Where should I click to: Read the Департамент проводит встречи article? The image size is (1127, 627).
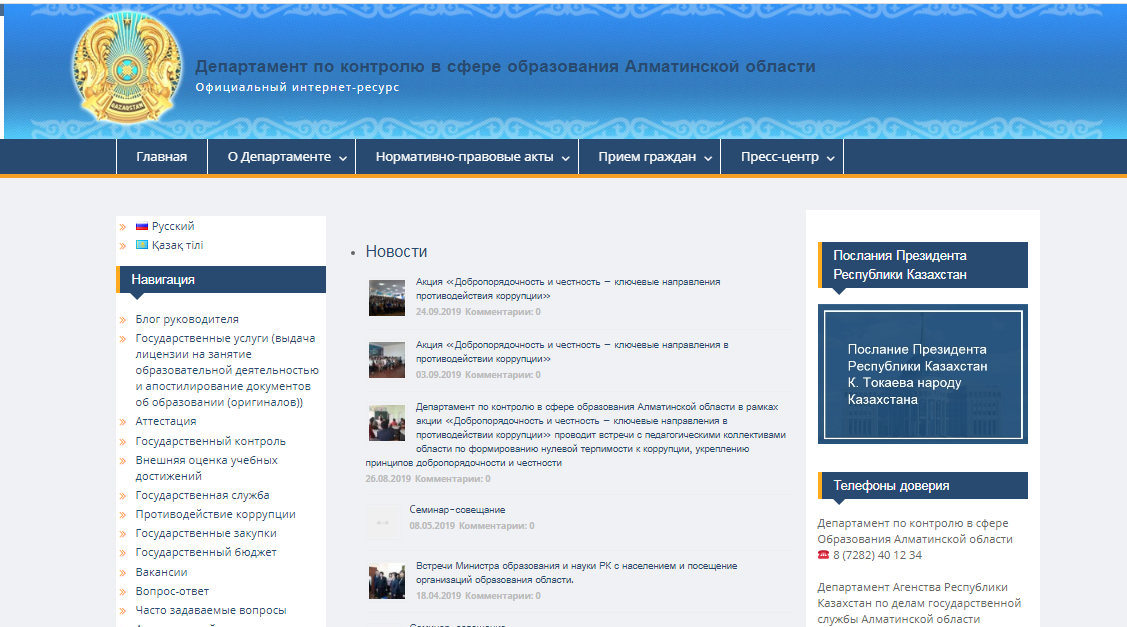pyautogui.click(x=576, y=435)
